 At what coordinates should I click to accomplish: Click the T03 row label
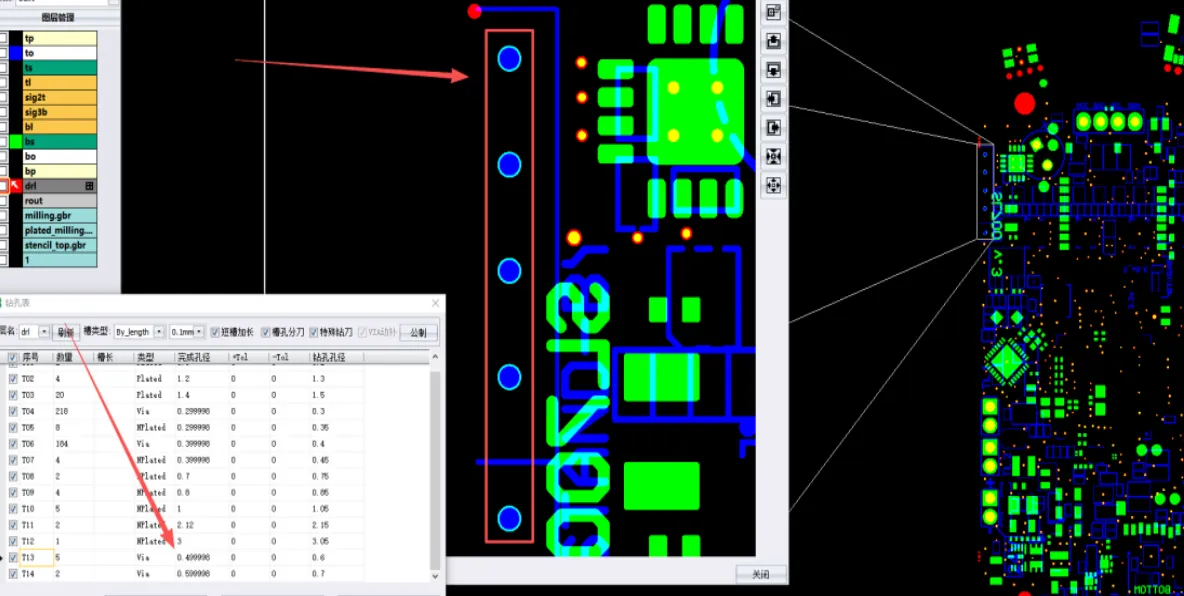28,395
